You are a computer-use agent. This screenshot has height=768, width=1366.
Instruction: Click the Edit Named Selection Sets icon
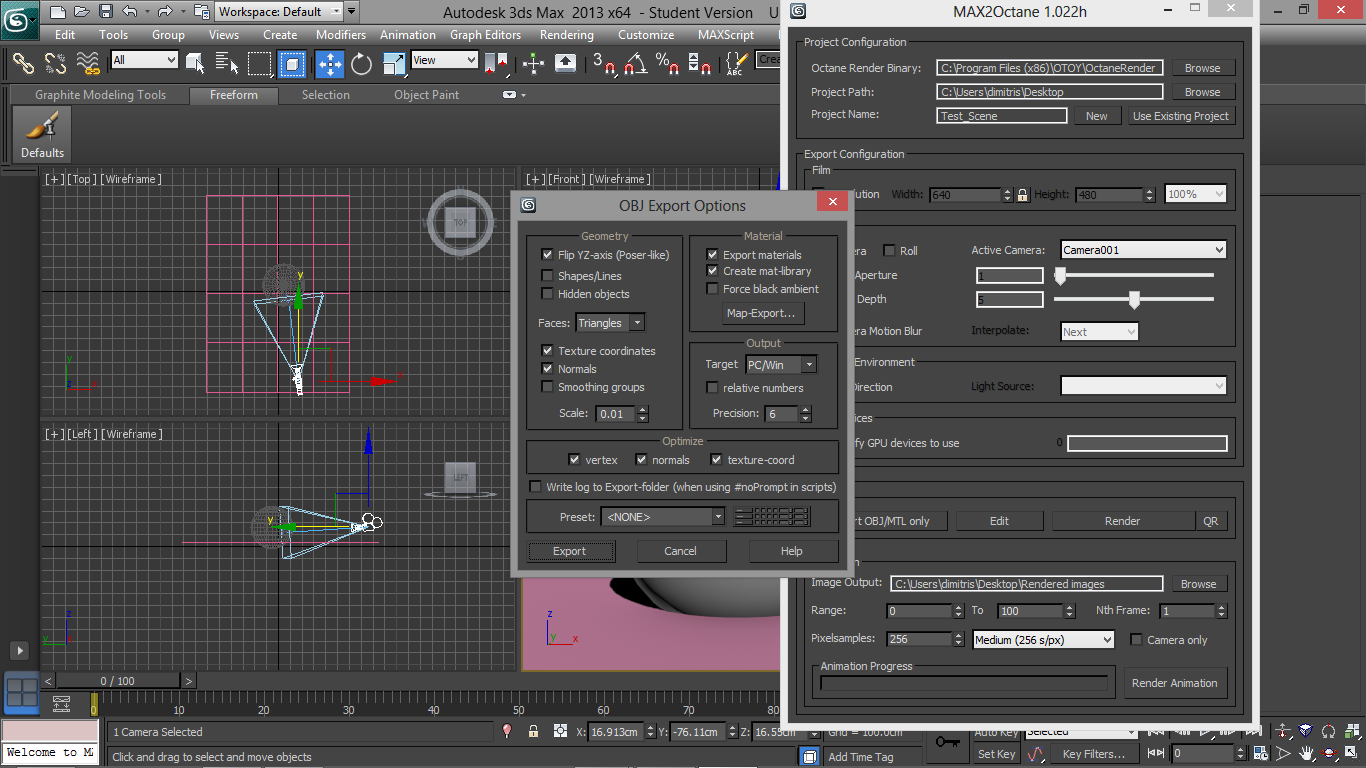point(736,63)
